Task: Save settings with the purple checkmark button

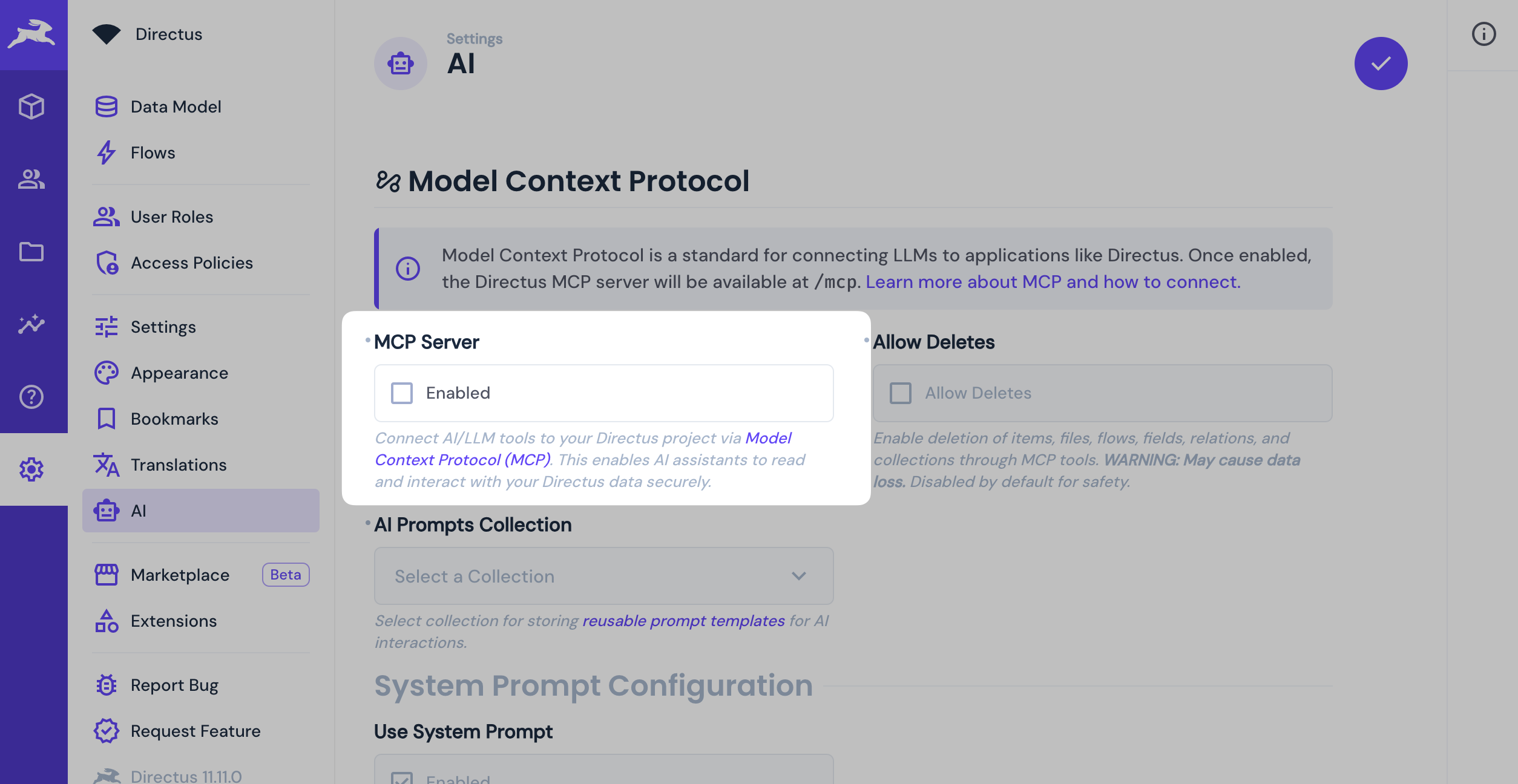Action: 1381,63
